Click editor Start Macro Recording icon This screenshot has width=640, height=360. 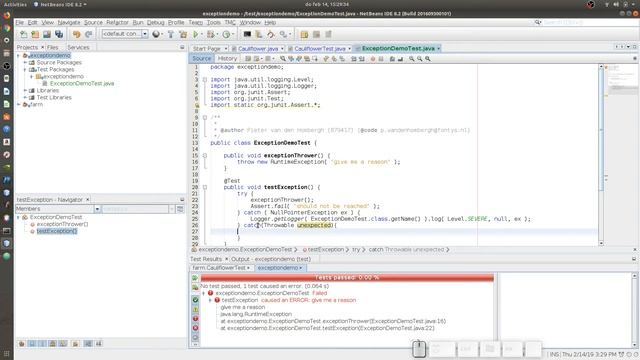coord(373,59)
